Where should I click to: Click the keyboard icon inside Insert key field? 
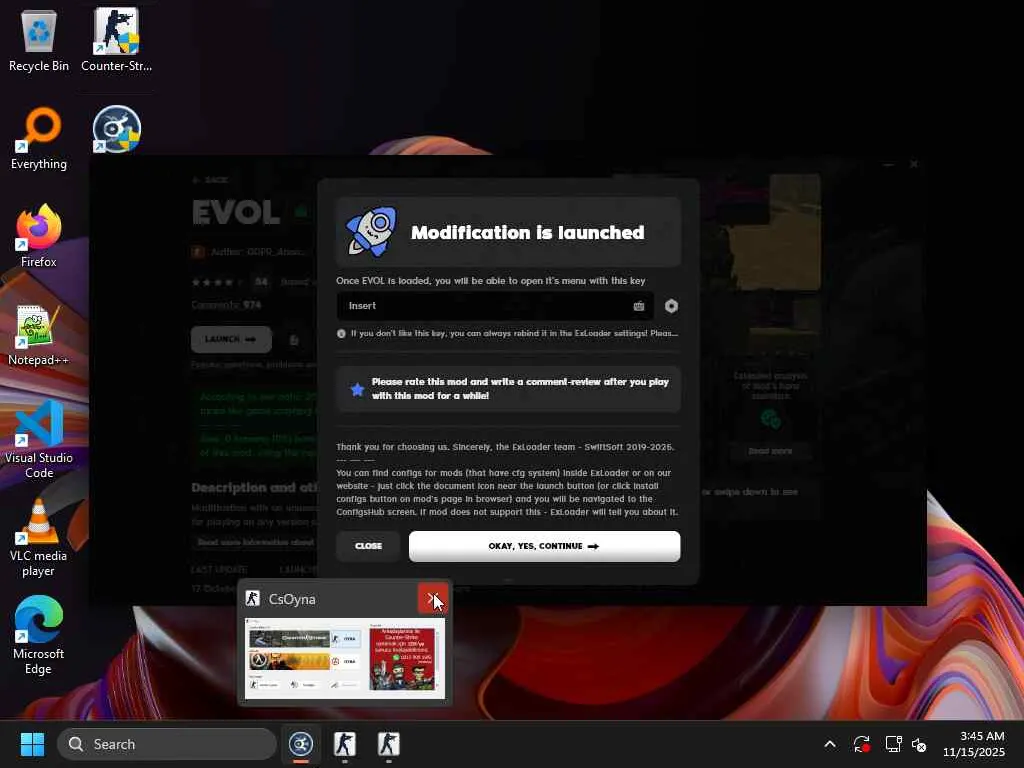pos(639,306)
